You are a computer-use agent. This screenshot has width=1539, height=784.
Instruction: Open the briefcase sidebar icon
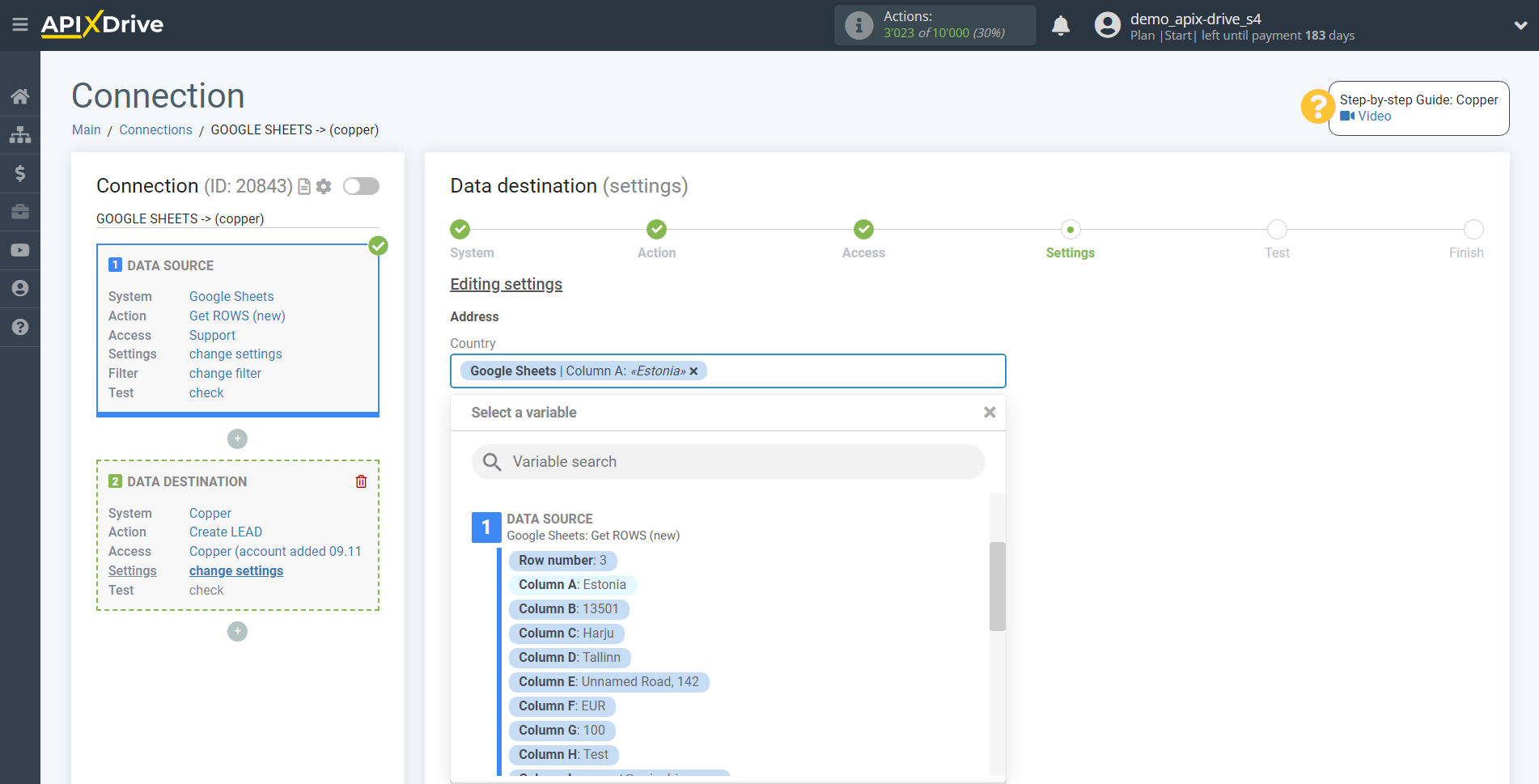click(x=20, y=211)
